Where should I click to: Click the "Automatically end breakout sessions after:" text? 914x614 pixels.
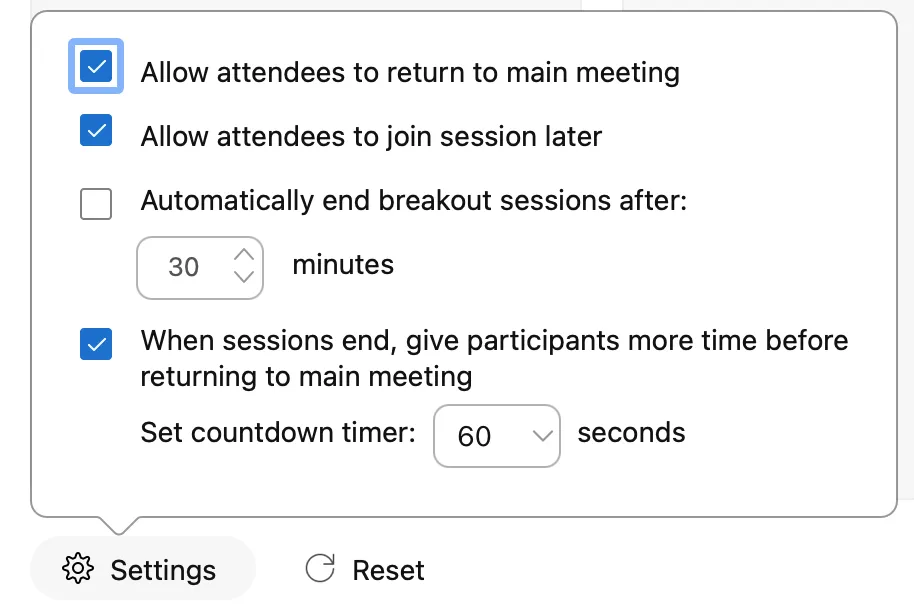tap(414, 201)
